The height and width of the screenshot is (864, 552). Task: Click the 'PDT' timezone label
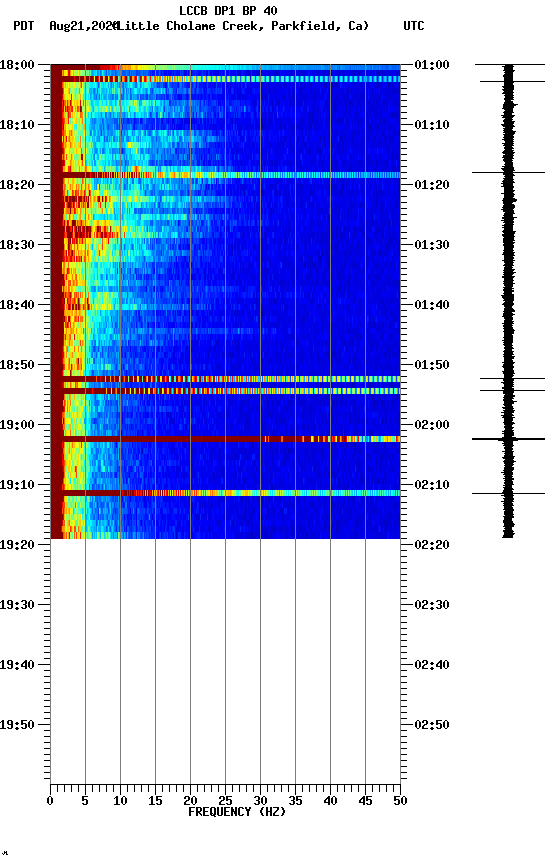pos(24,26)
